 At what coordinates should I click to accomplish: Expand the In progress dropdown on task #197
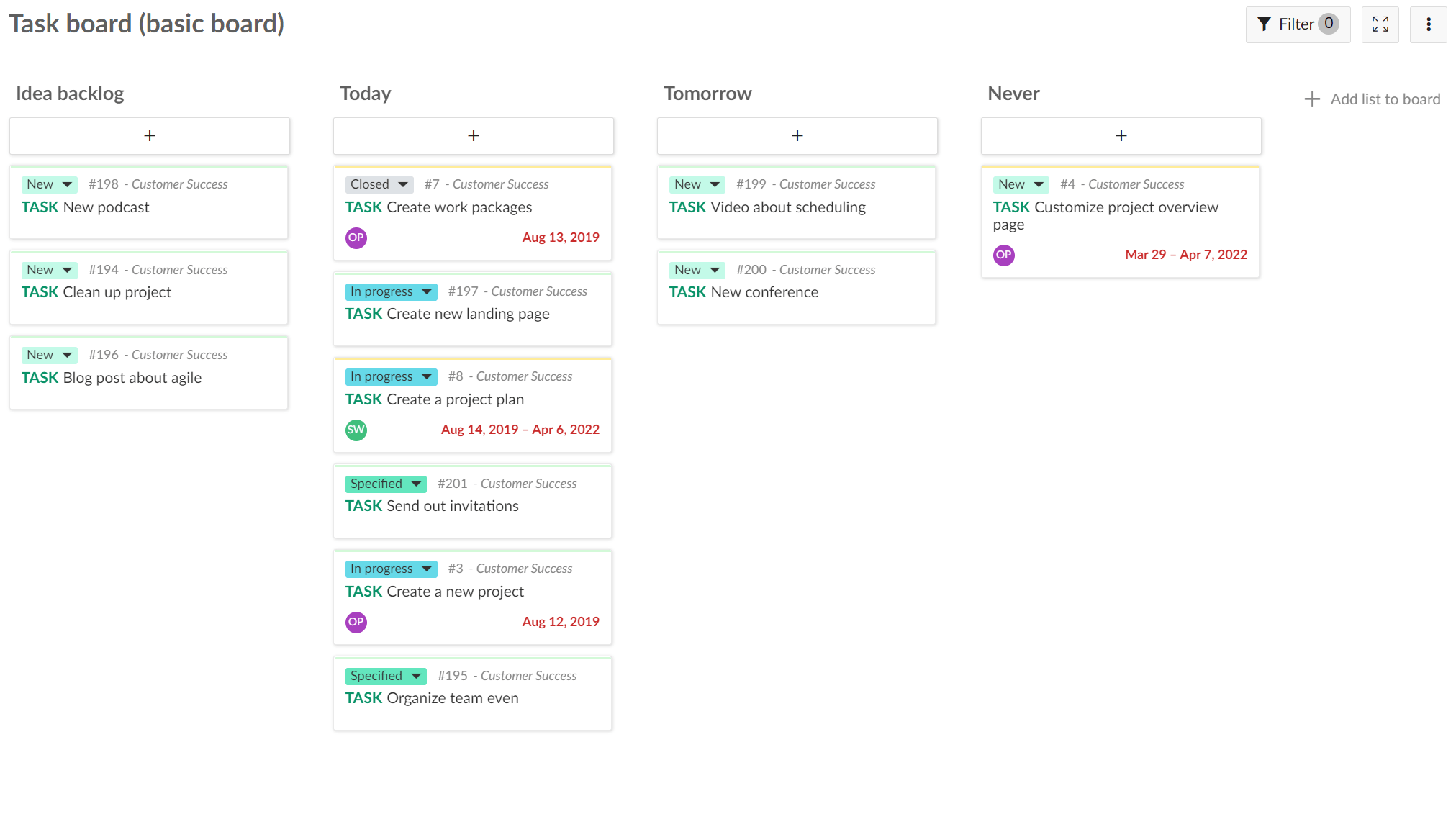tap(425, 291)
